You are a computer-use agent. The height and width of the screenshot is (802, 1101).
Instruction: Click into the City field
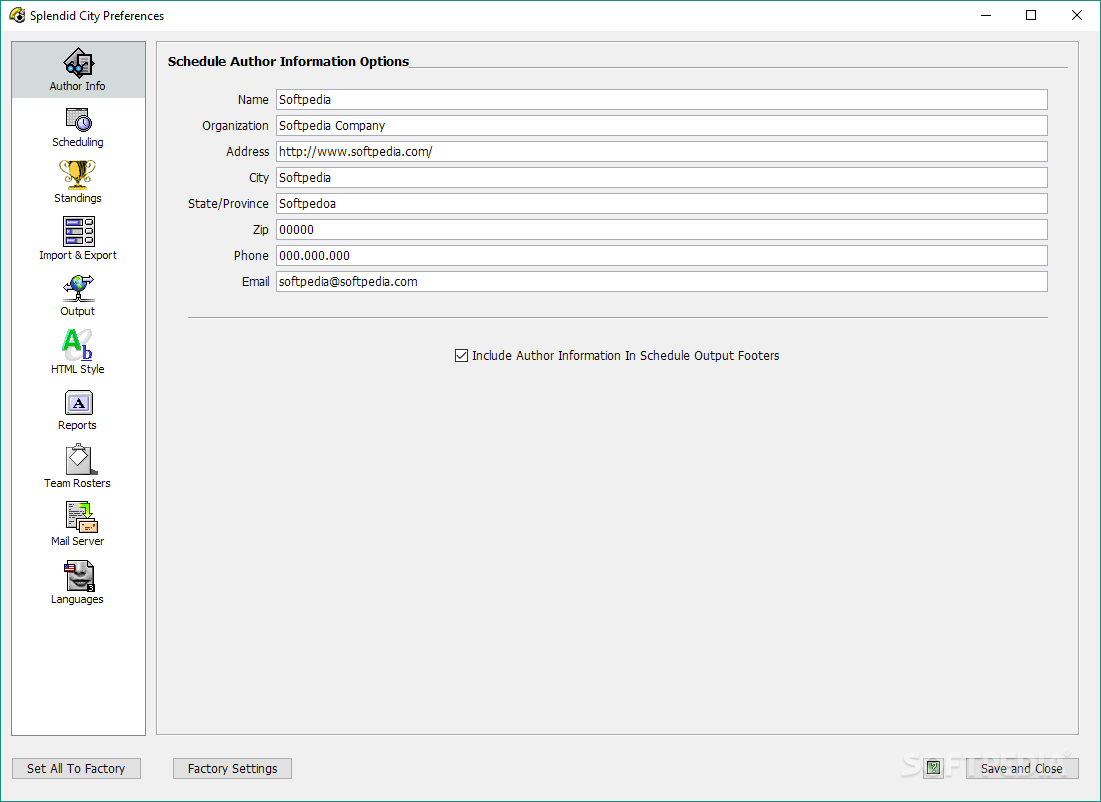point(661,178)
